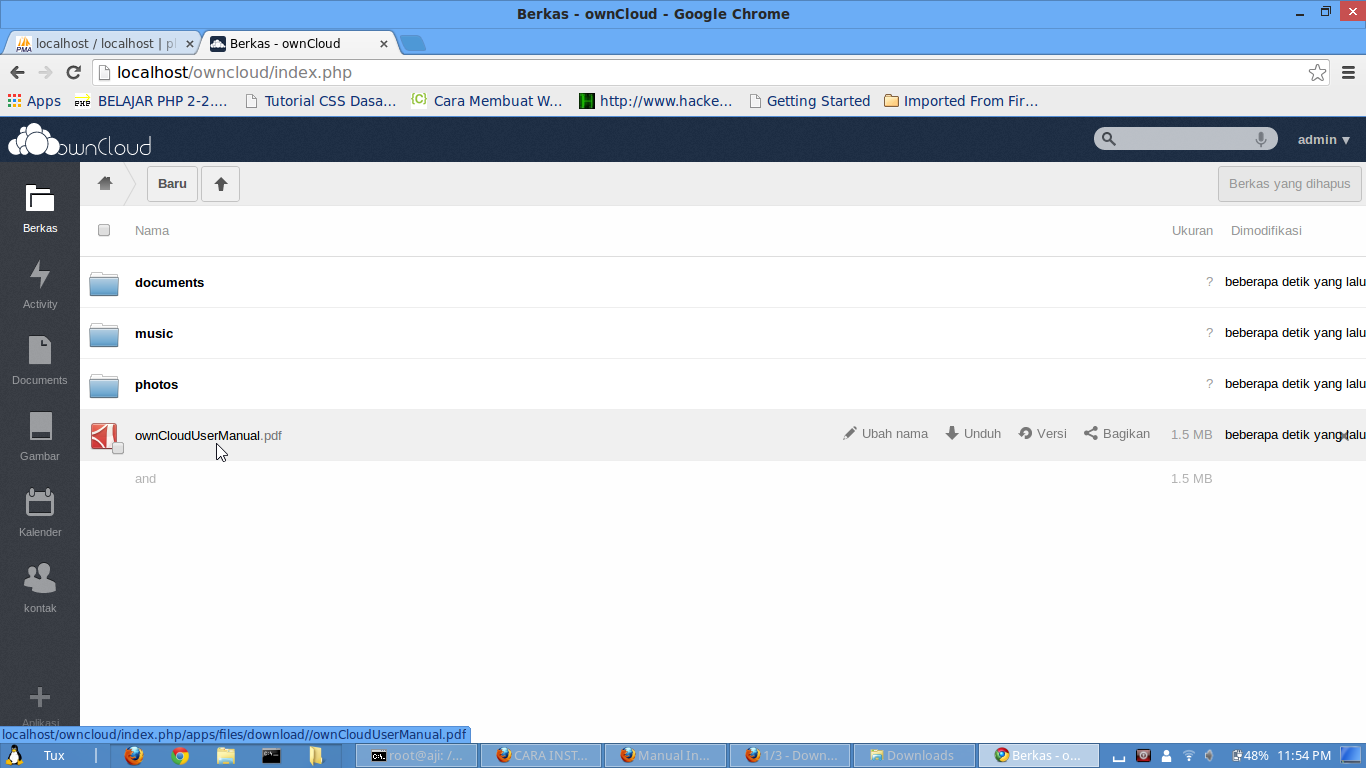Screen dimensions: 1366x768
Task: Click the music folder icon
Action: [x=104, y=334]
